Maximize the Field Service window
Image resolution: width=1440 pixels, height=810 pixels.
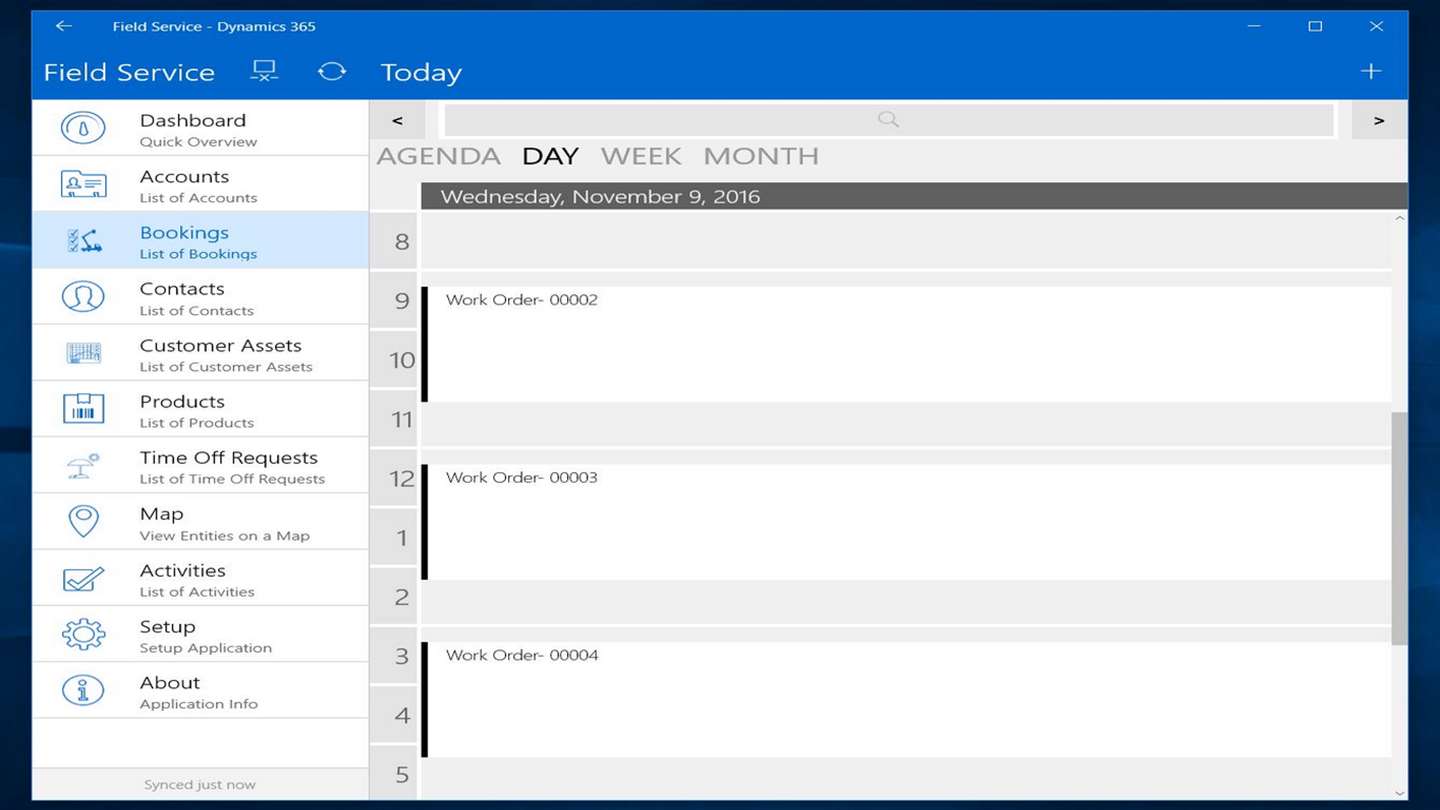[1315, 26]
